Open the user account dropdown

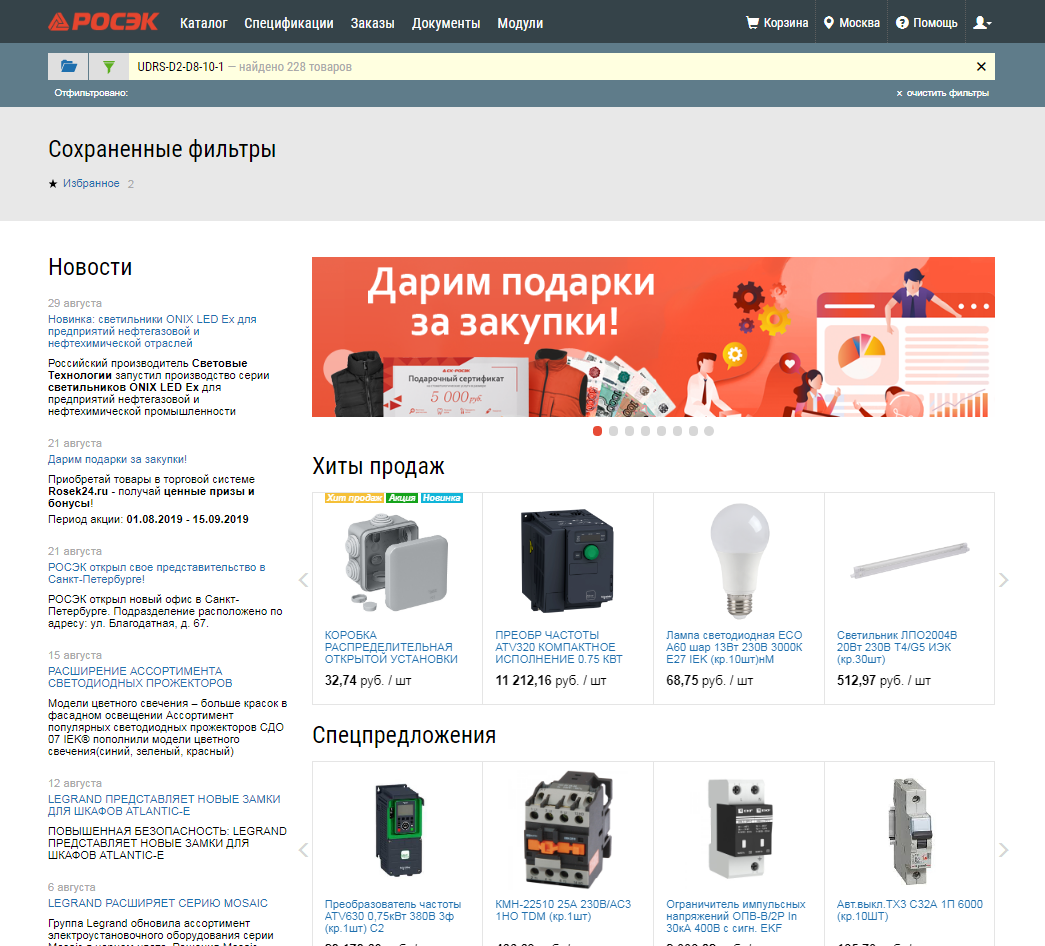pyautogui.click(x=982, y=23)
